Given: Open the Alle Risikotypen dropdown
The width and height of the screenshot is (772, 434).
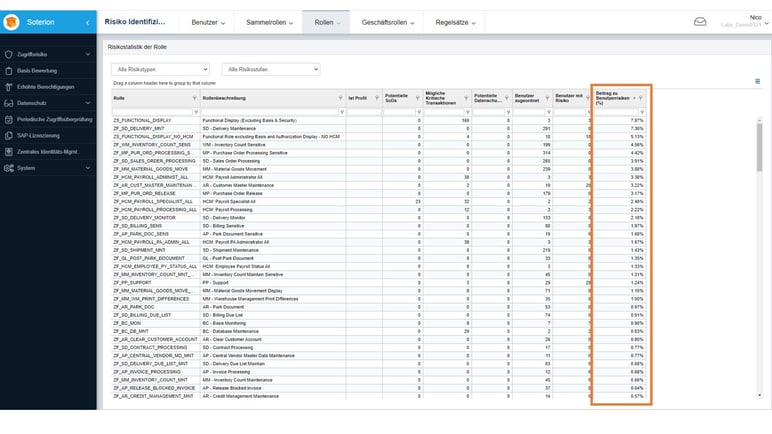Looking at the screenshot, I should point(160,69).
